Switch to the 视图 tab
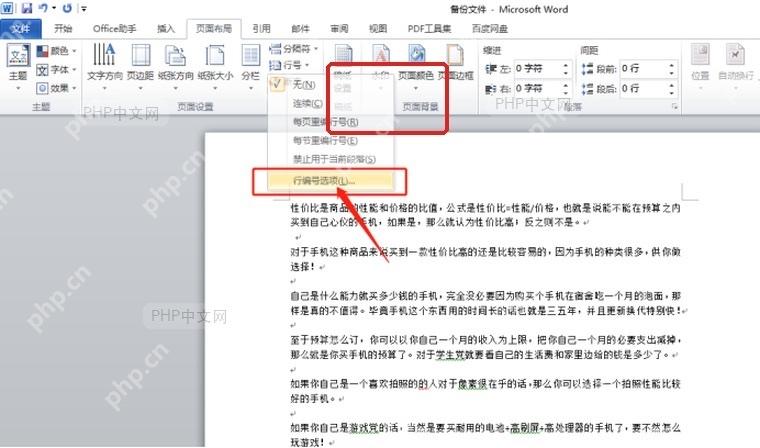760x448 pixels. pyautogui.click(x=378, y=29)
